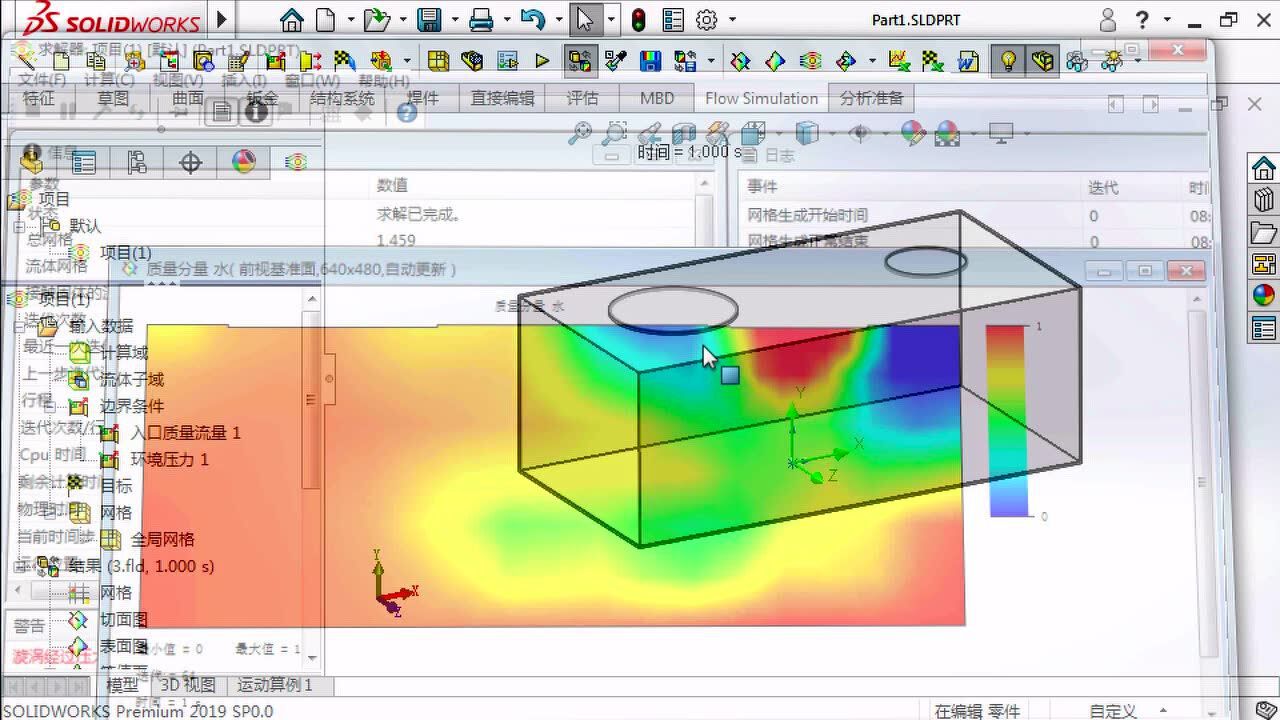
Task: Toggle the monitor display icon in preview toolbar
Action: click(1001, 131)
